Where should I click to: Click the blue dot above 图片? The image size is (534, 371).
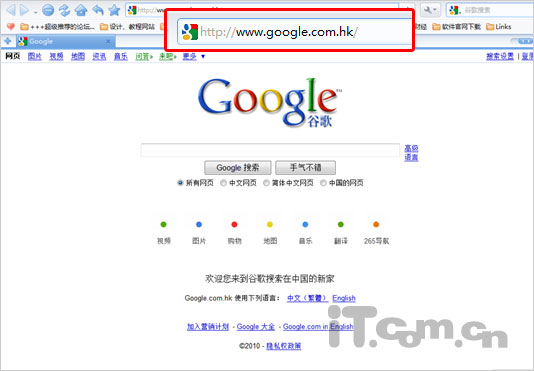click(199, 224)
